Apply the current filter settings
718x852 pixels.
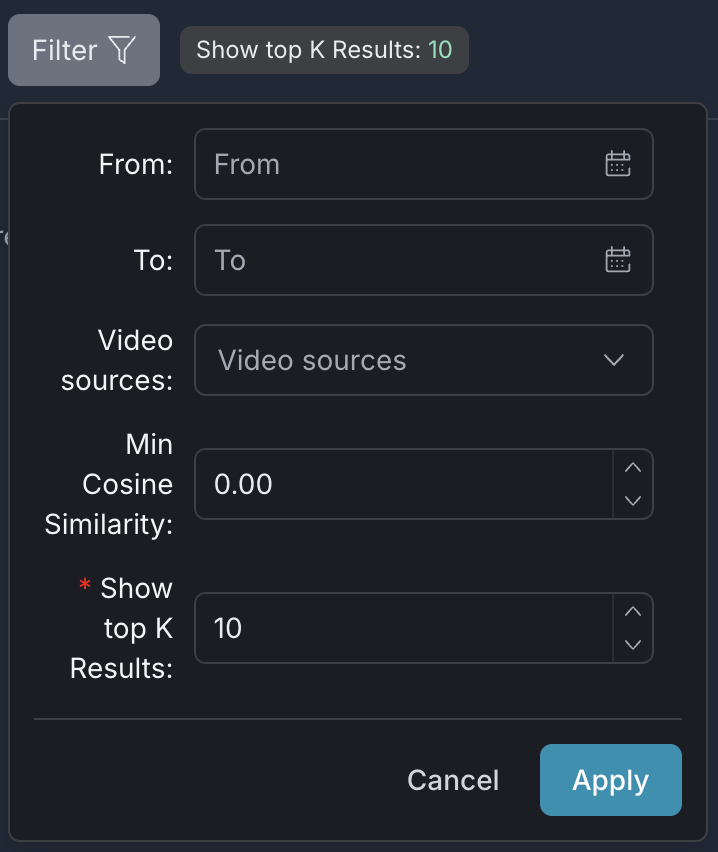610,780
